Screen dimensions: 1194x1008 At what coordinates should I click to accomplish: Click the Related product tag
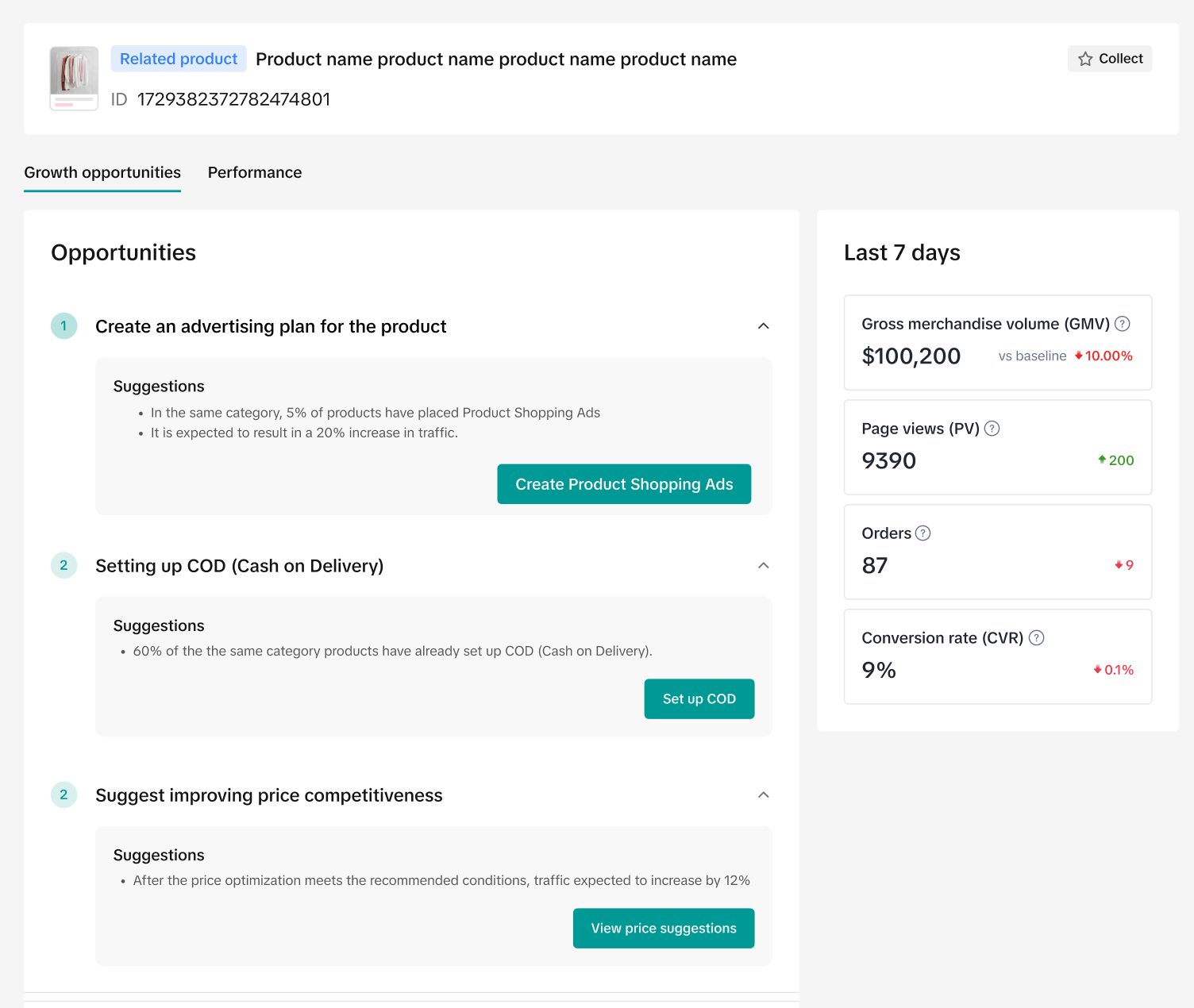(179, 59)
